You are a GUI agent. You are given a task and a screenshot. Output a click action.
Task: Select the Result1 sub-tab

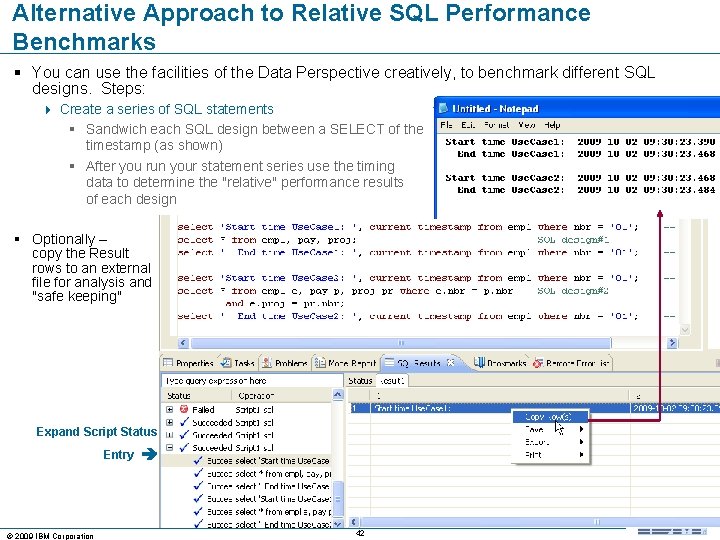click(392, 381)
